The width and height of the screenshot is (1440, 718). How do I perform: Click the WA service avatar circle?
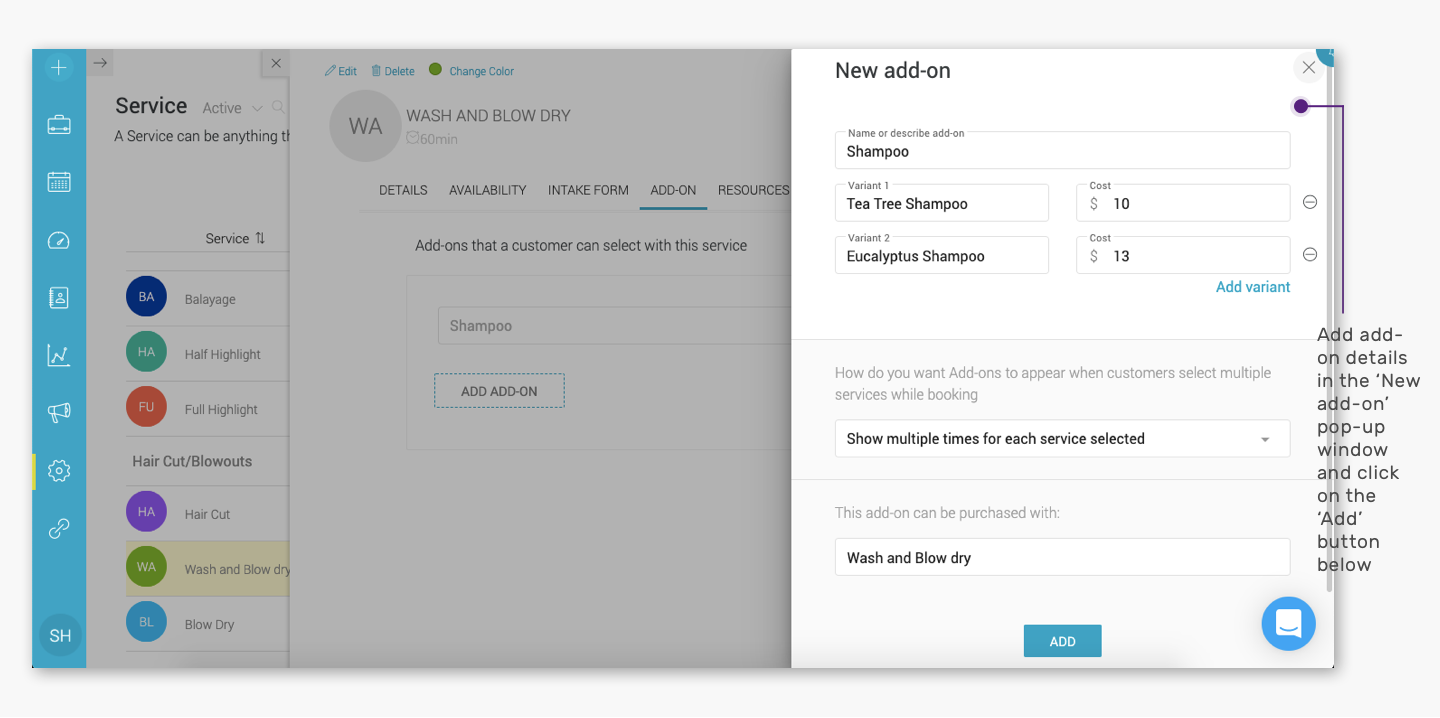tap(365, 126)
